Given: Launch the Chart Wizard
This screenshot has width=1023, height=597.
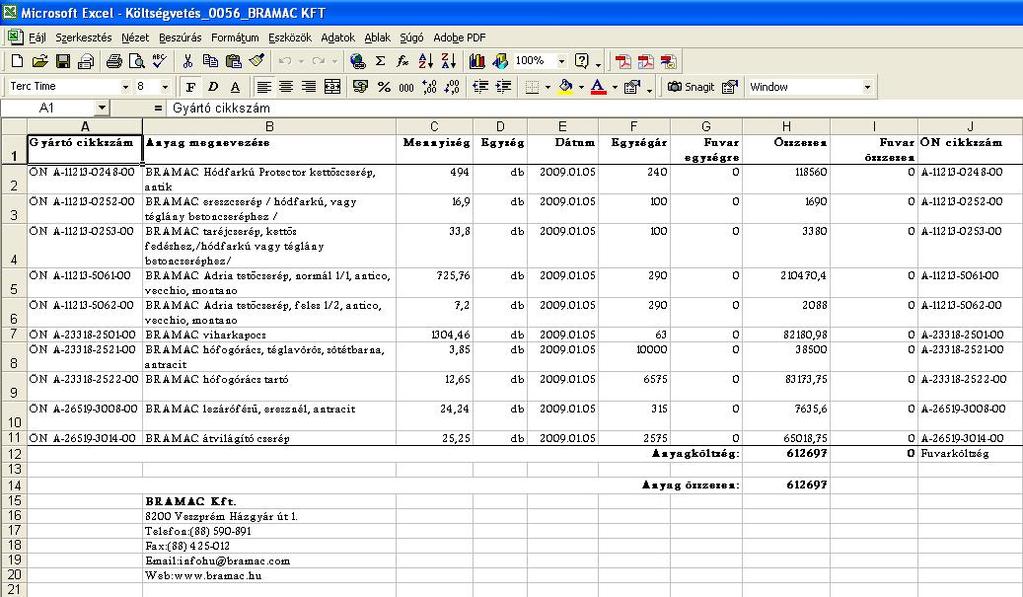Looking at the screenshot, I should [x=477, y=61].
